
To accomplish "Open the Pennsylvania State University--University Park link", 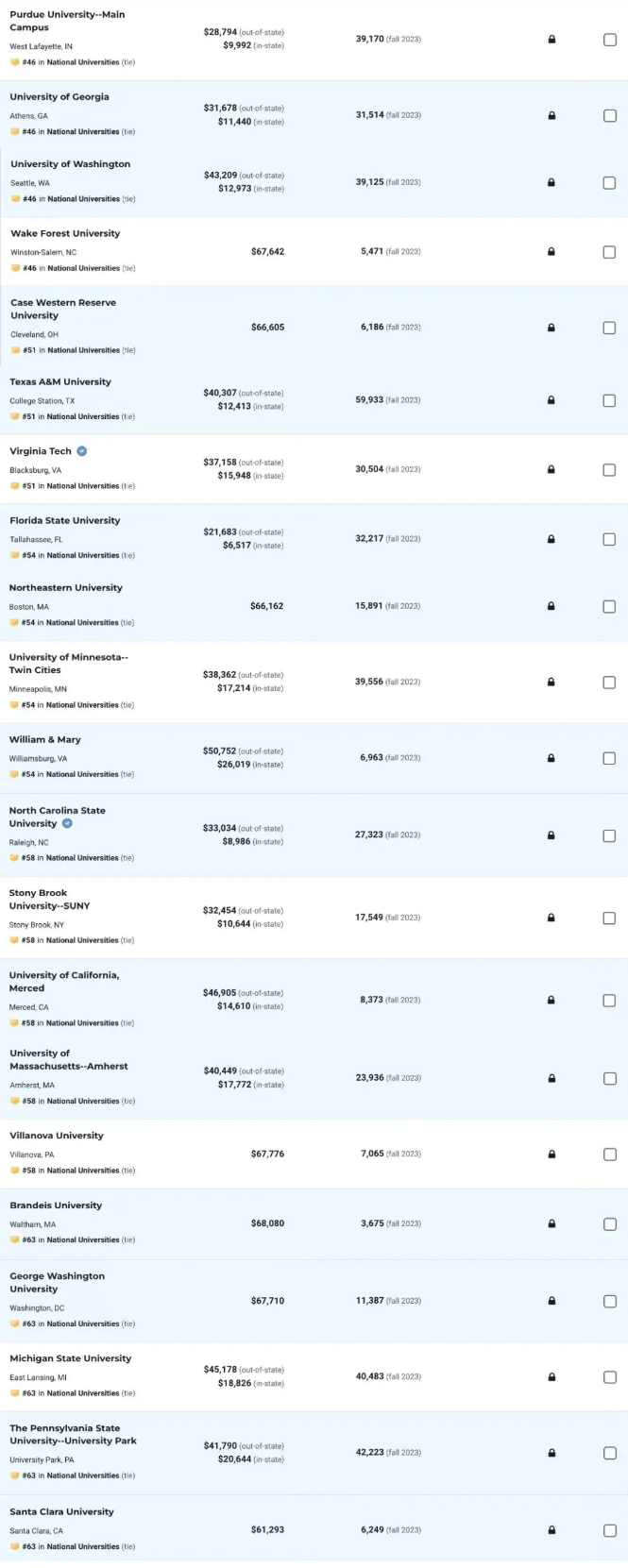I will (x=73, y=1435).
